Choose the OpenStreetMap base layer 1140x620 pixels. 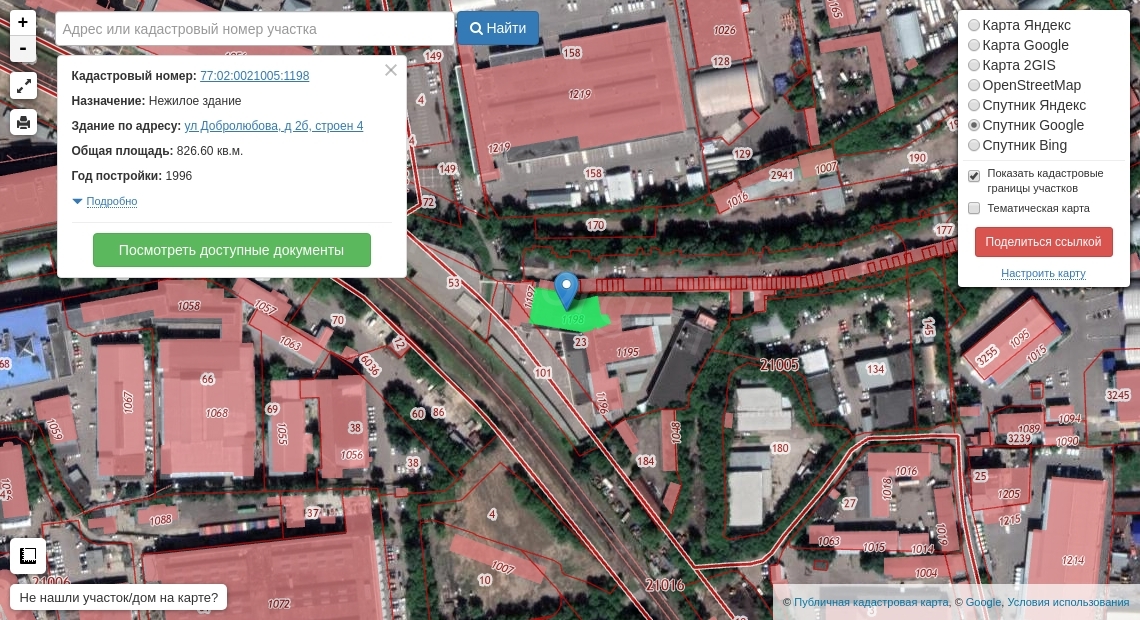pos(974,85)
